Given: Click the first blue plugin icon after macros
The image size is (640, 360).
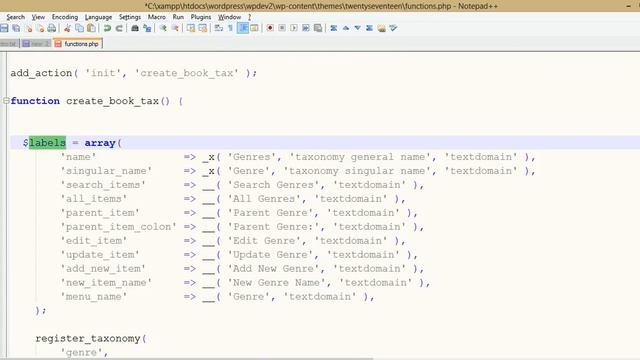Looking at the screenshot, I should pos(333,28).
